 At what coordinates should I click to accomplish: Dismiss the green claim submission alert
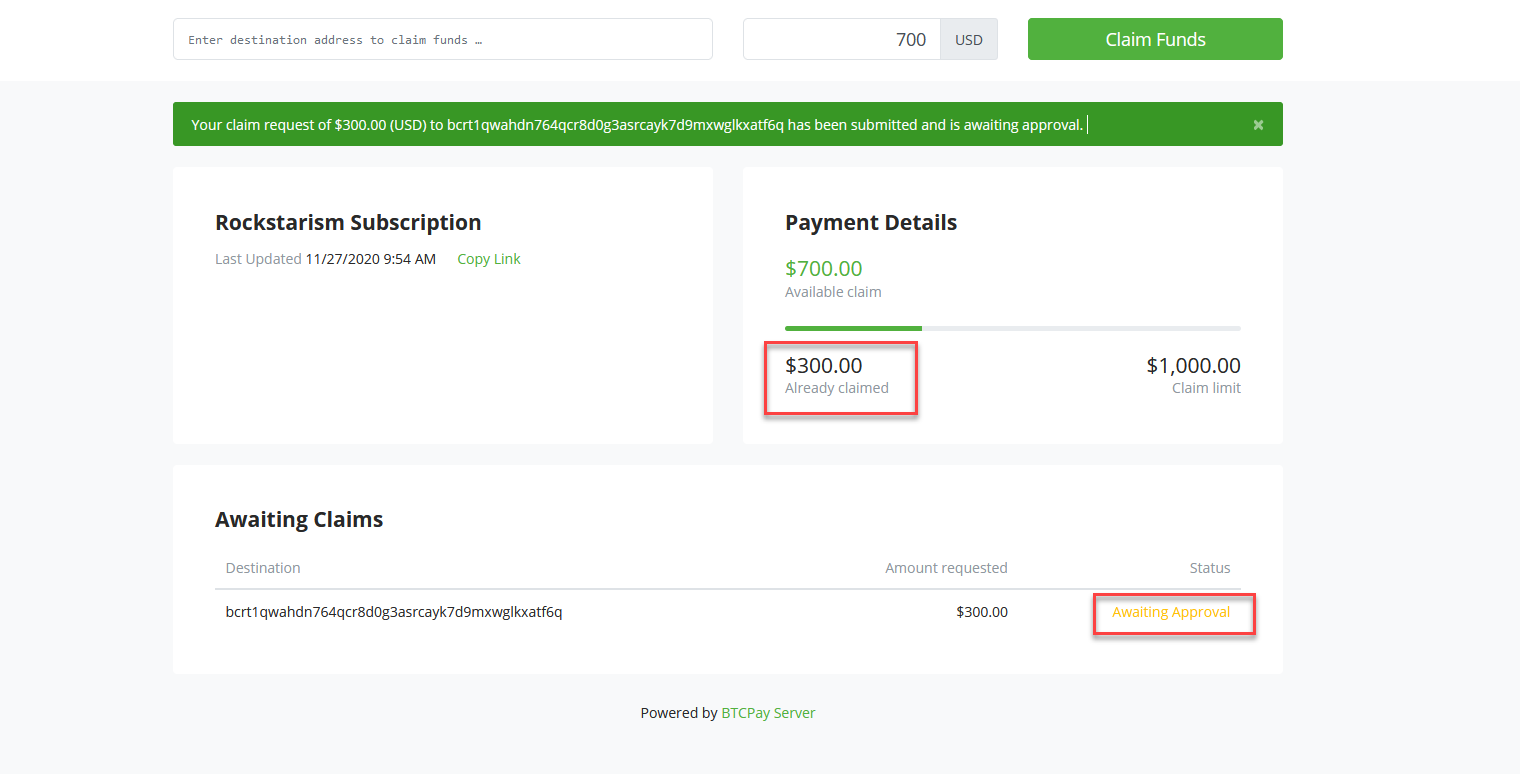click(x=1257, y=124)
